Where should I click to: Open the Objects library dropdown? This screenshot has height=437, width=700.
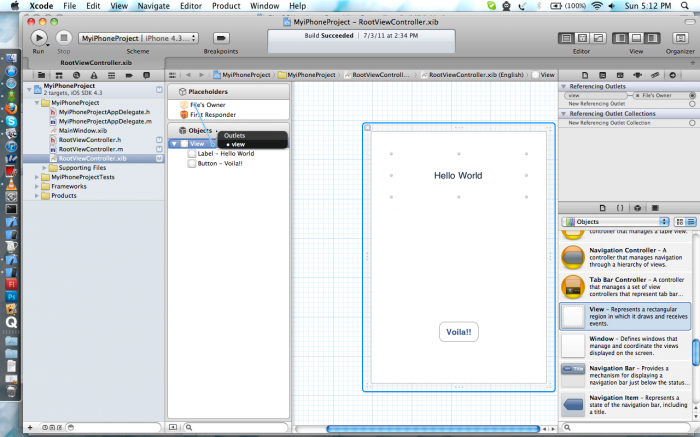[x=615, y=222]
